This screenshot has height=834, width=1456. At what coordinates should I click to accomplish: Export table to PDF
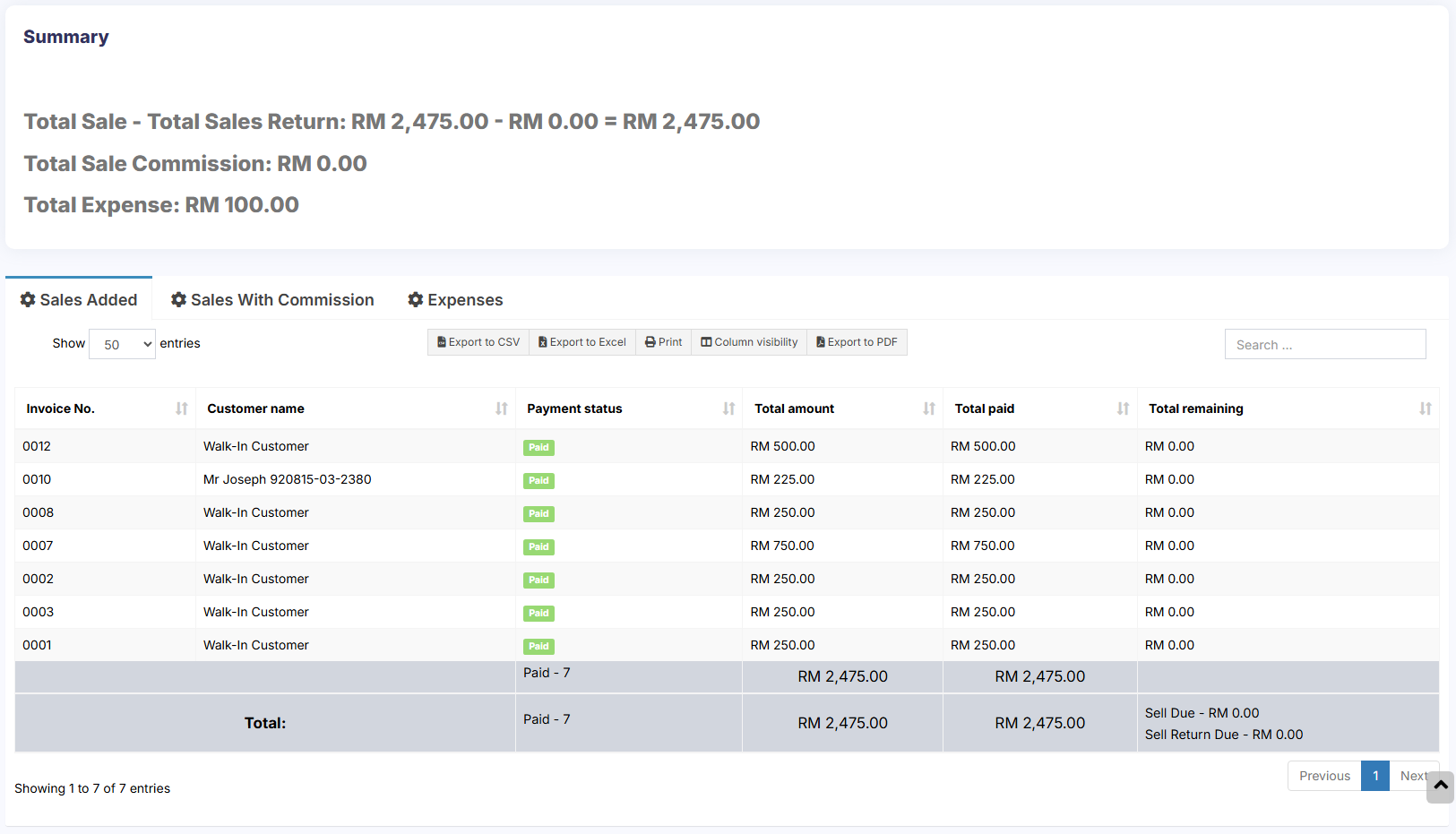(x=857, y=342)
